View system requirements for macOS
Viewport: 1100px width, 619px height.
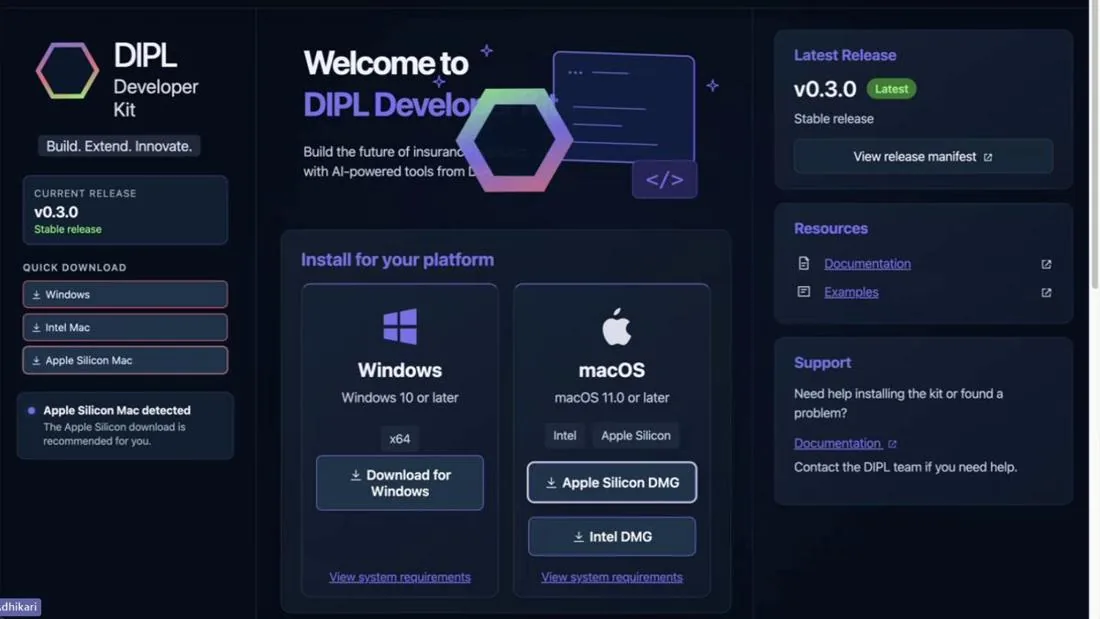coord(612,577)
